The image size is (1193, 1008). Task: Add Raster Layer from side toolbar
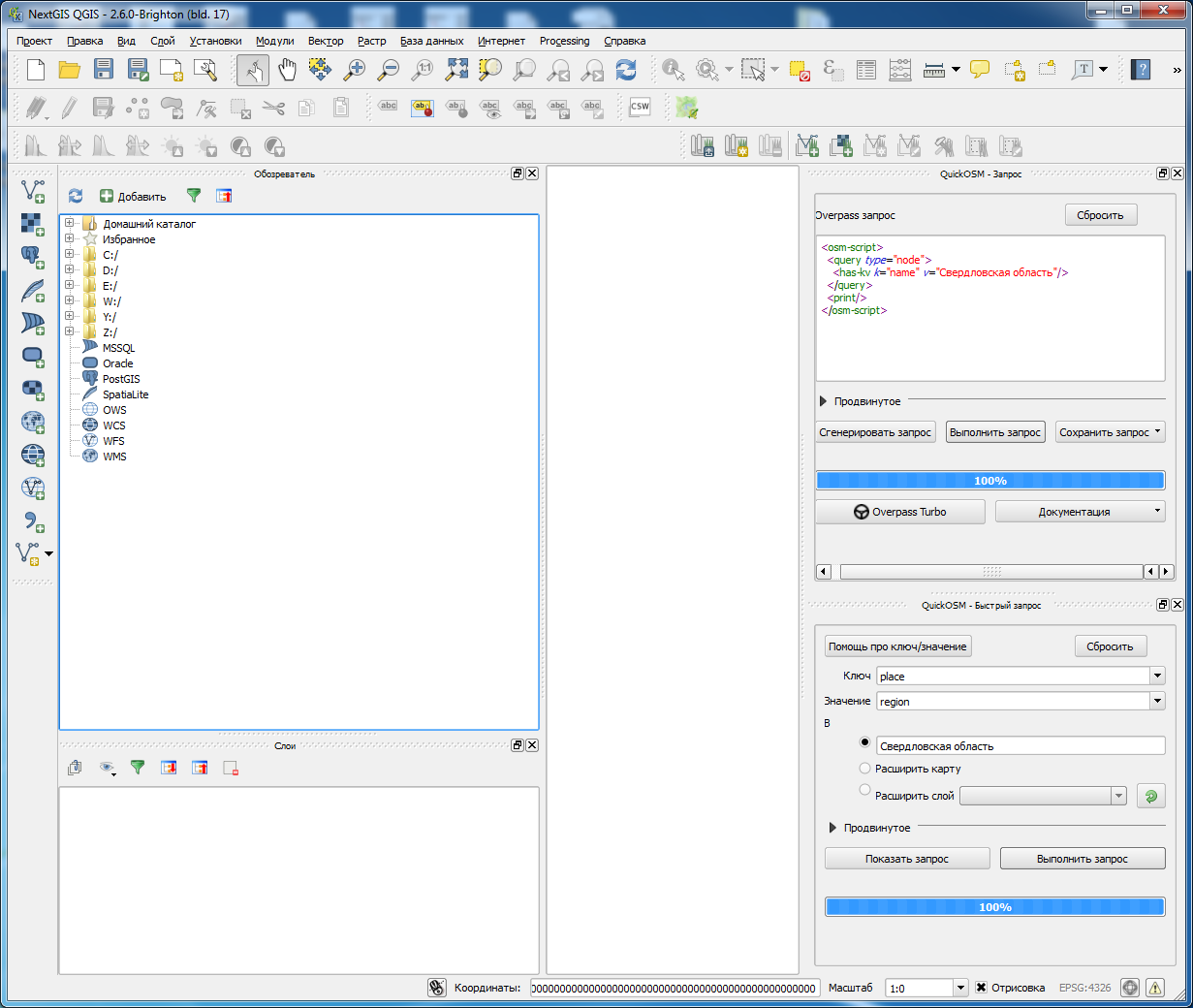33,224
